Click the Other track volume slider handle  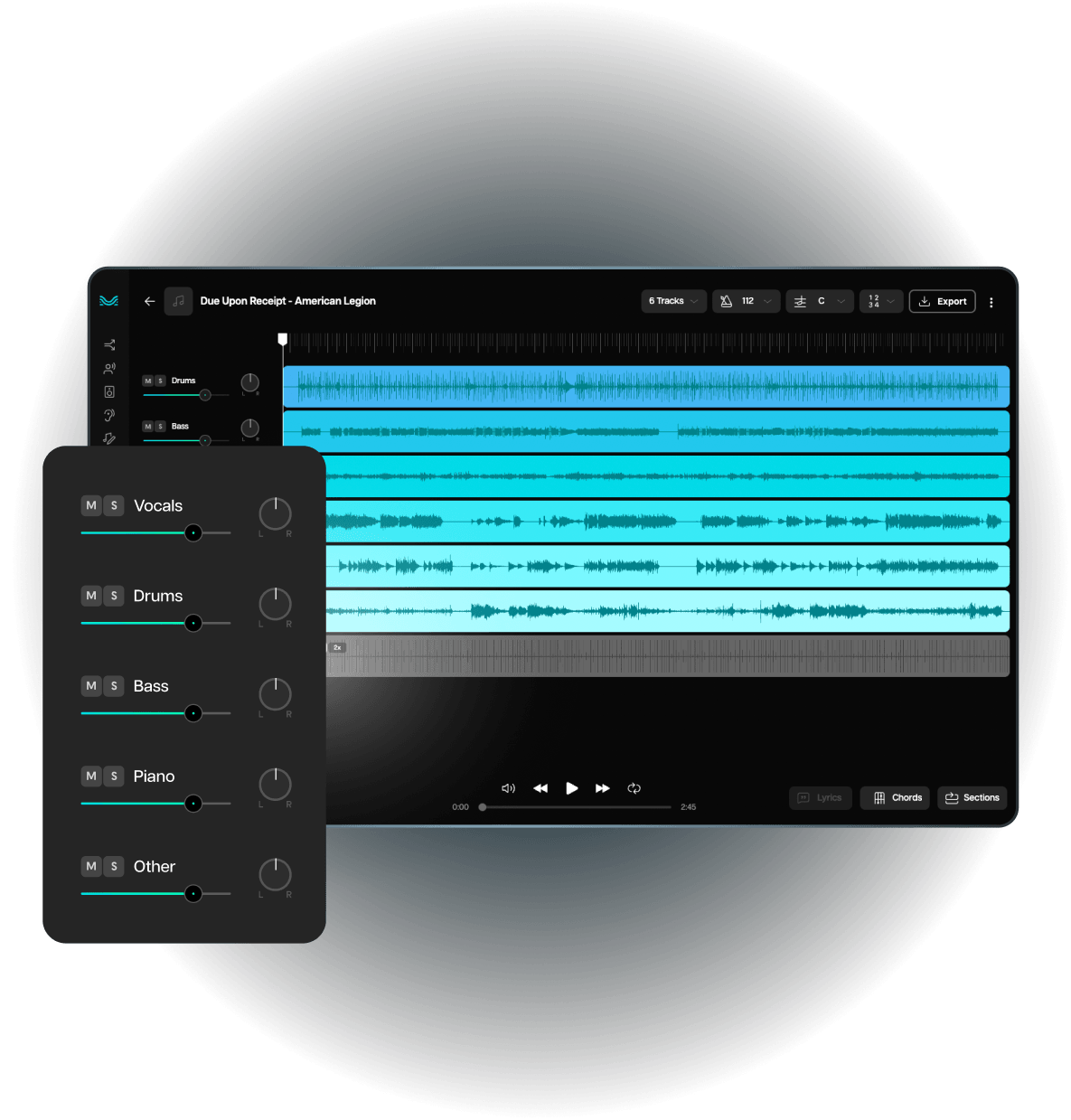point(193,894)
